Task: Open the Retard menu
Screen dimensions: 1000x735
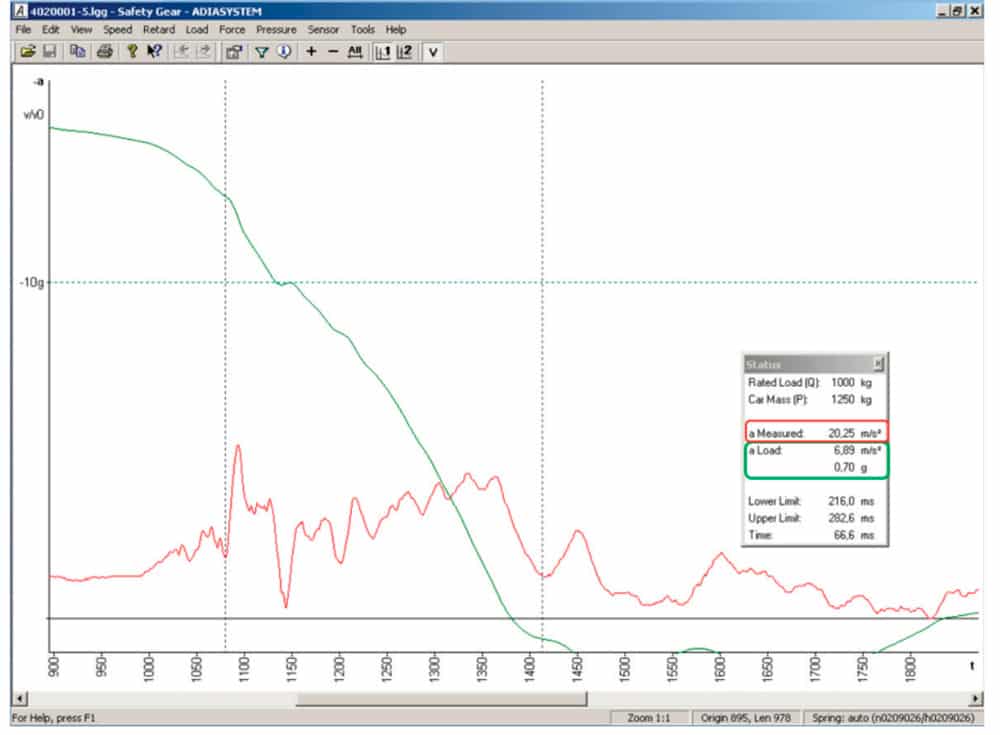Action: click(159, 29)
